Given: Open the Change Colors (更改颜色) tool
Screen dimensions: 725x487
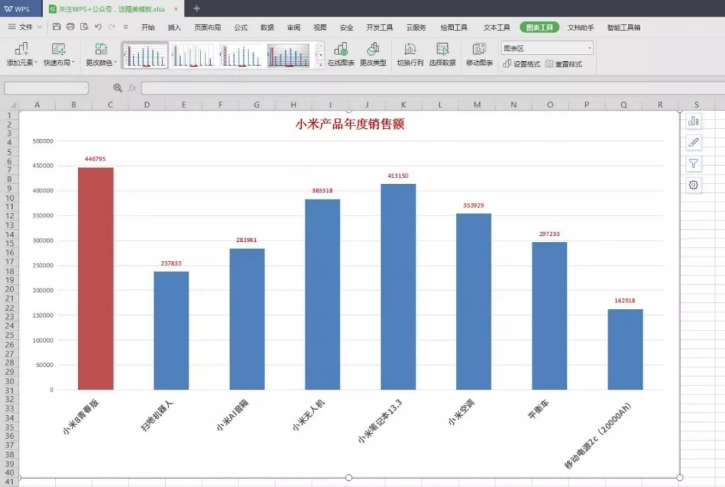Looking at the screenshot, I should click(x=101, y=55).
